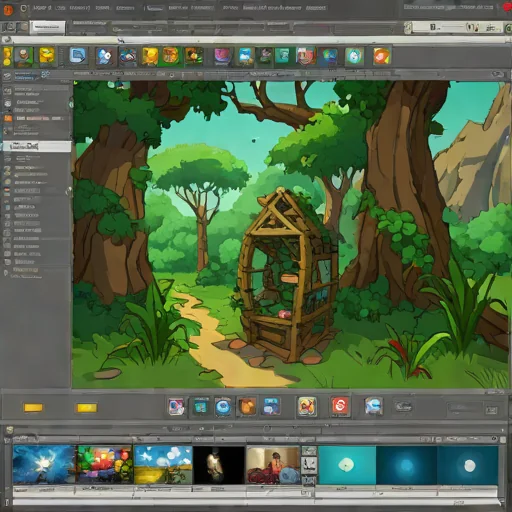The width and height of the screenshot is (512, 512).
Task: Click the blue folder icon in top toolbar
Action: (78, 56)
